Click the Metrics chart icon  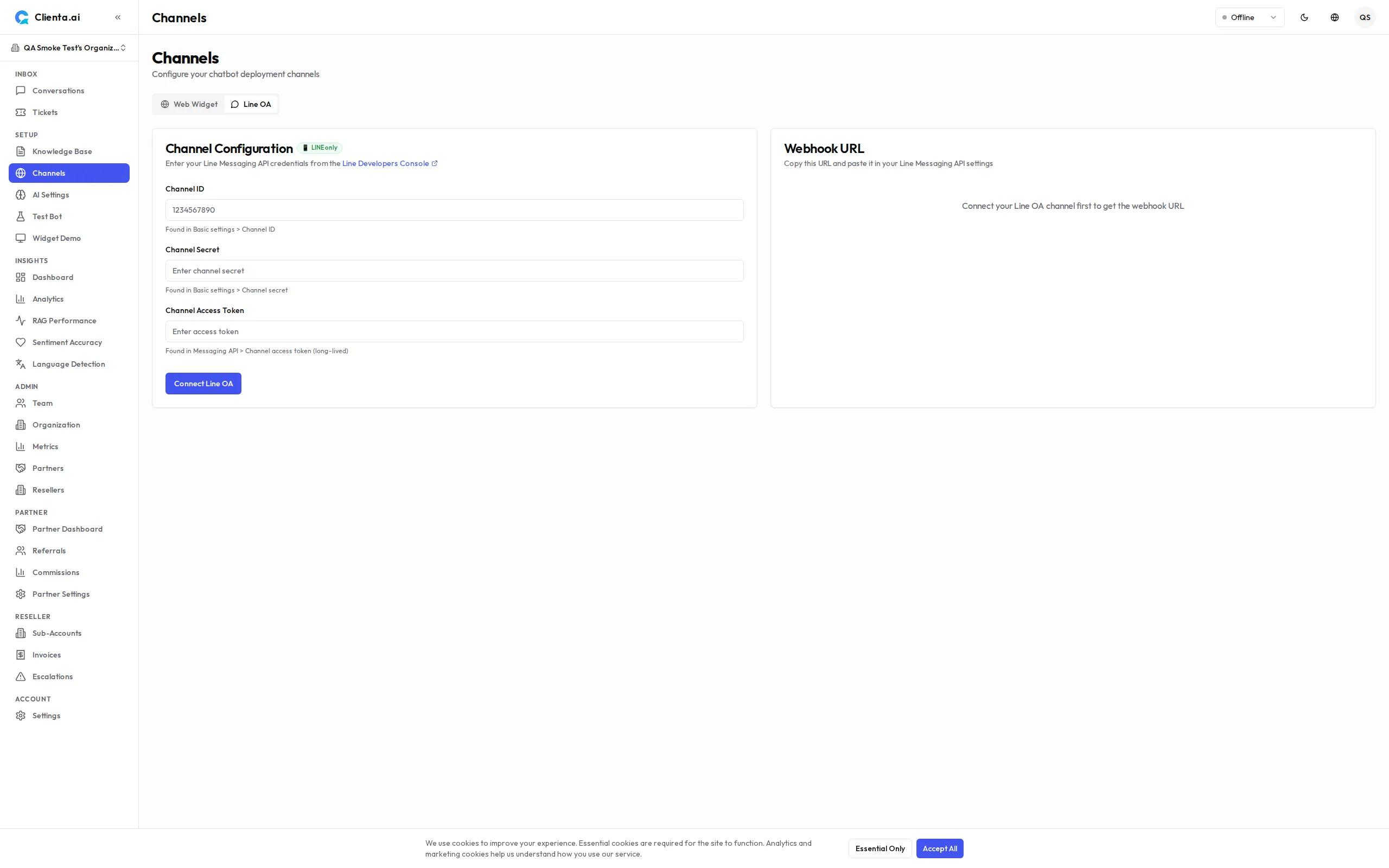pyautogui.click(x=21, y=446)
